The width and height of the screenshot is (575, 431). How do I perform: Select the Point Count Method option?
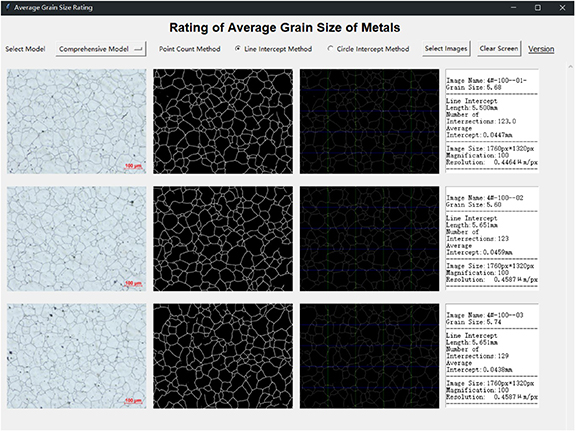(x=190, y=49)
